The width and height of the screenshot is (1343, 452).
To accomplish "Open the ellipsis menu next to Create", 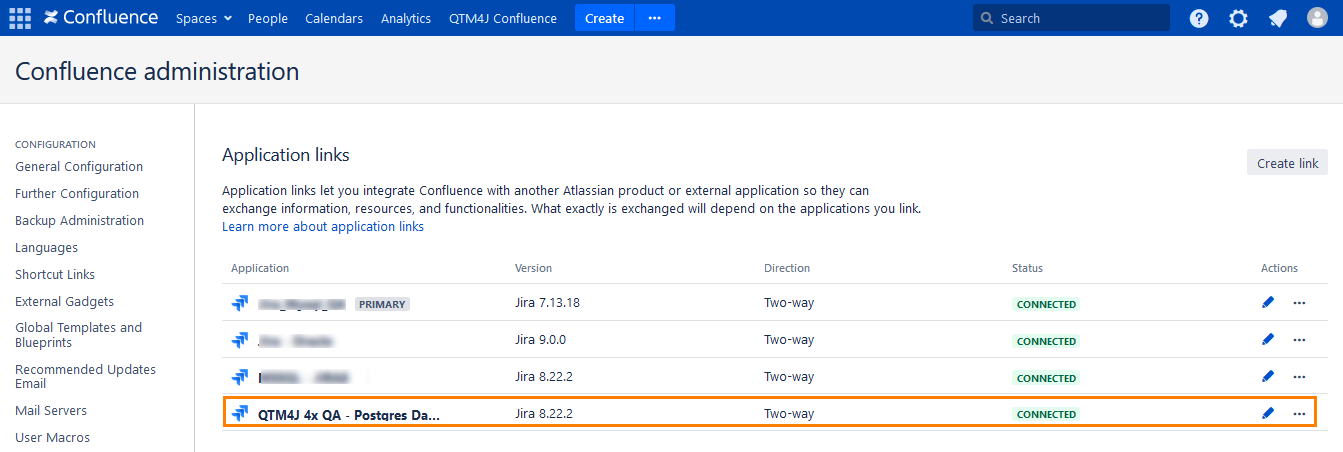I will pyautogui.click(x=655, y=18).
